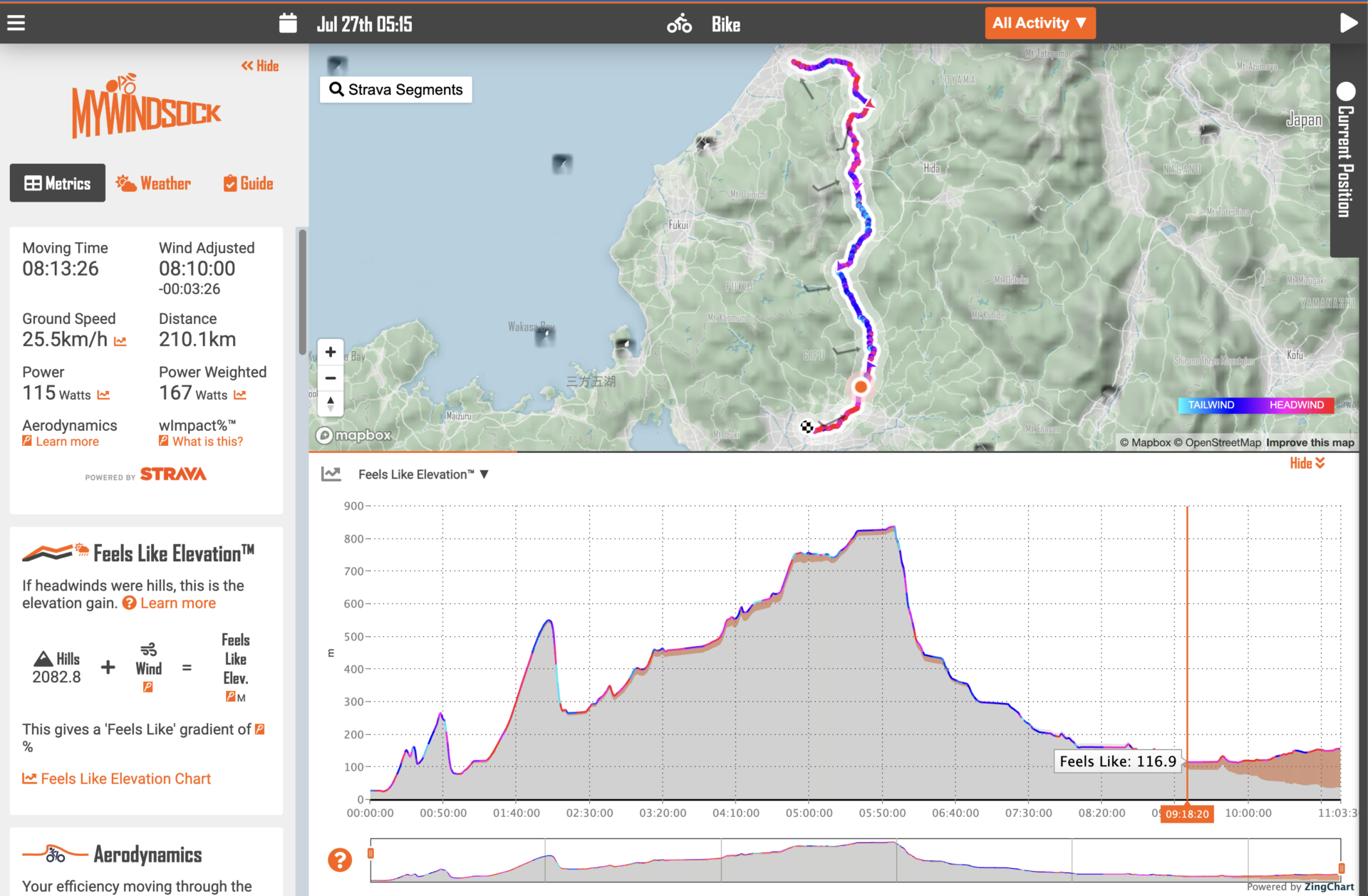This screenshot has height=896, width=1368.
Task: Toggle the Current Position switch
Action: (1346, 92)
